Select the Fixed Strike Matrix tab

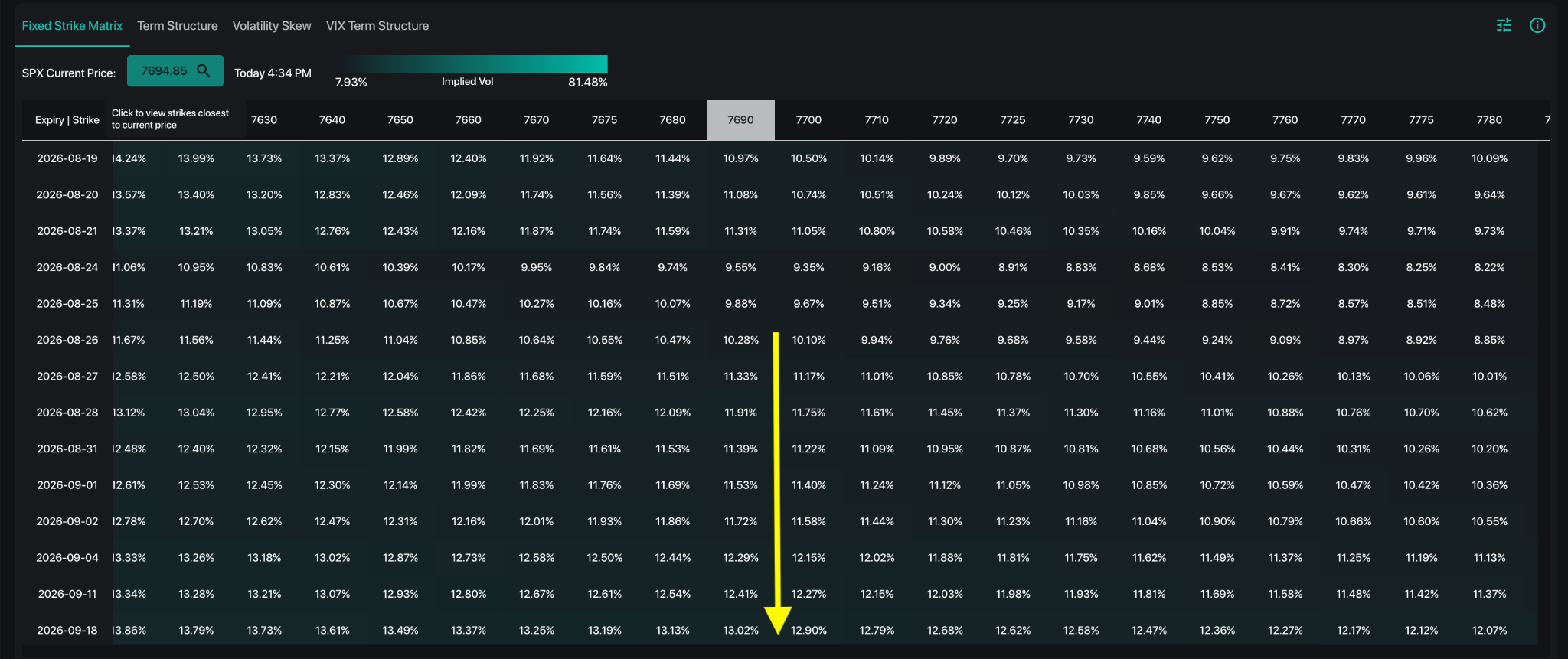click(x=72, y=25)
